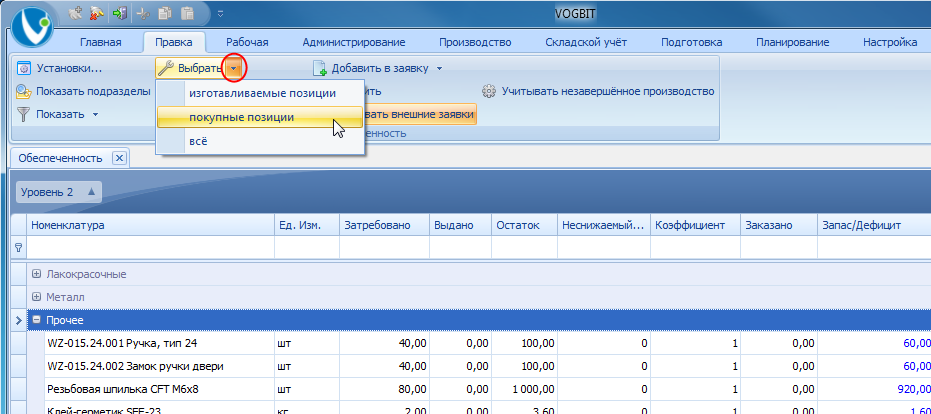This screenshot has width=931, height=414.
Task: Click the copy icon in quick toolbar
Action: [x=165, y=12]
